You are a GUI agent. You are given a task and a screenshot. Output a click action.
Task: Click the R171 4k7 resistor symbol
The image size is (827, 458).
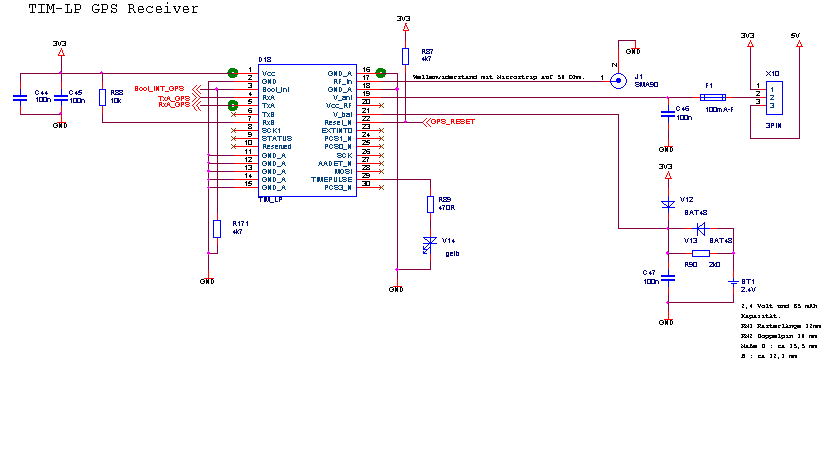click(x=217, y=229)
